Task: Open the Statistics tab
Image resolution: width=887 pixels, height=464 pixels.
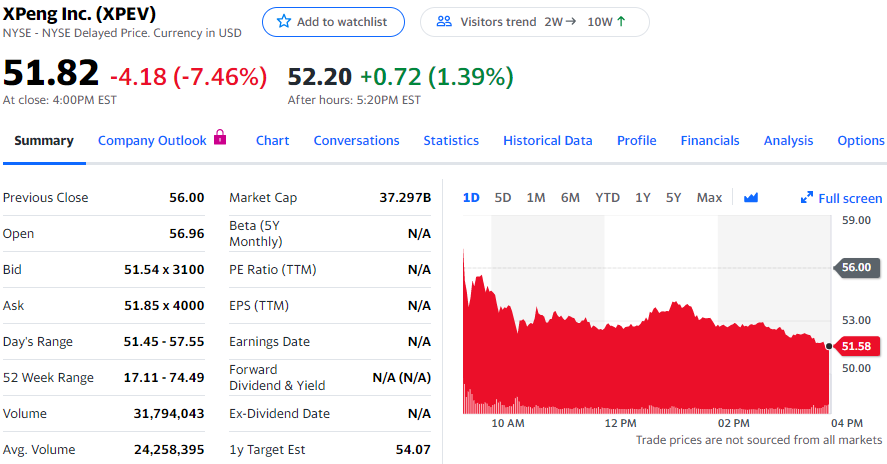Action: (x=451, y=141)
